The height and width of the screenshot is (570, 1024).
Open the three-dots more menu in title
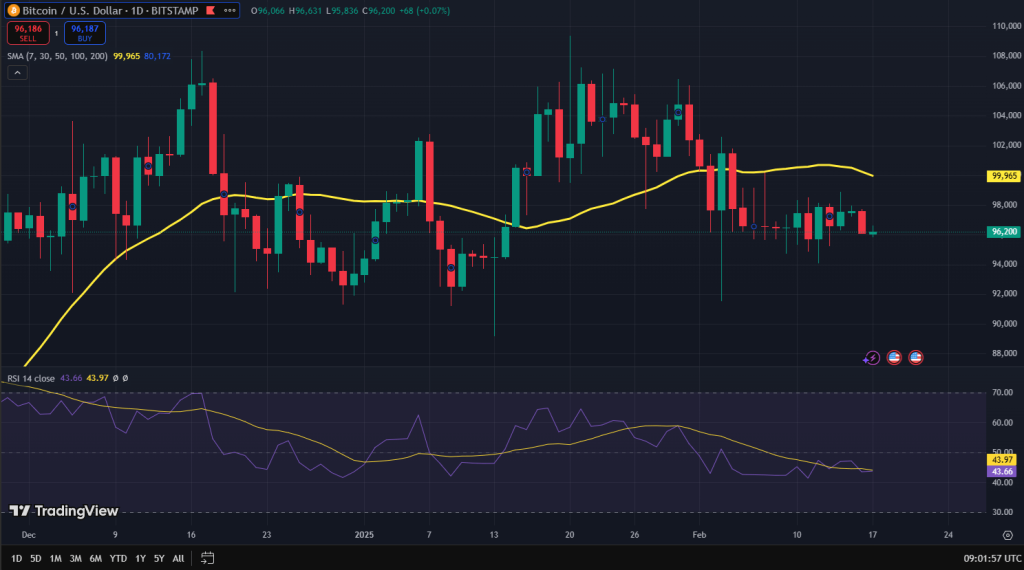pyautogui.click(x=229, y=10)
